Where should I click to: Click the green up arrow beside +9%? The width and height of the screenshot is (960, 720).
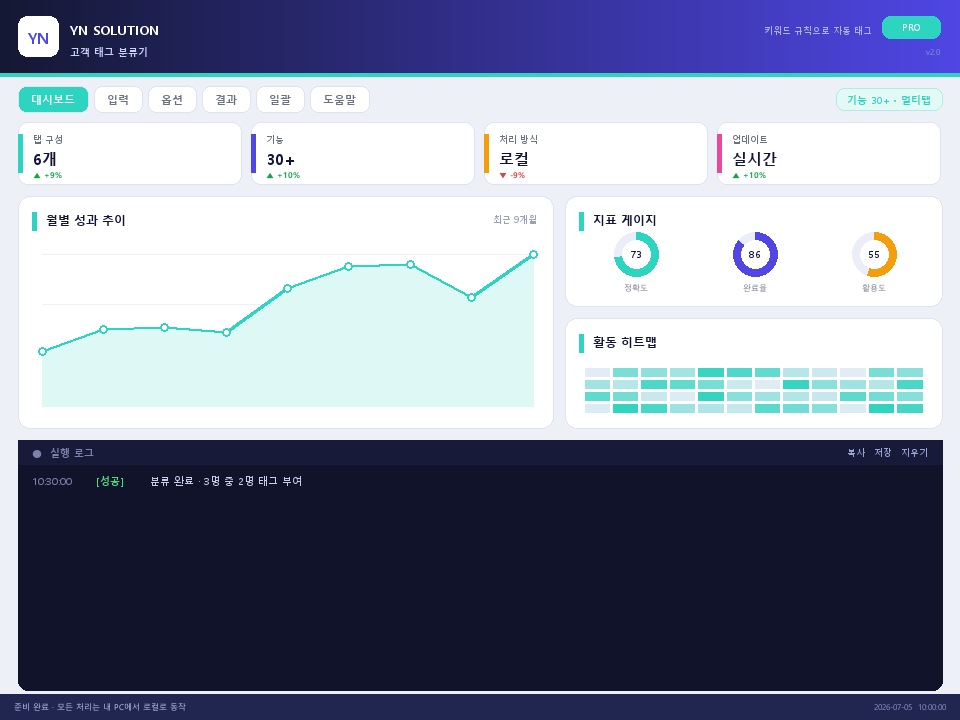click(37, 176)
